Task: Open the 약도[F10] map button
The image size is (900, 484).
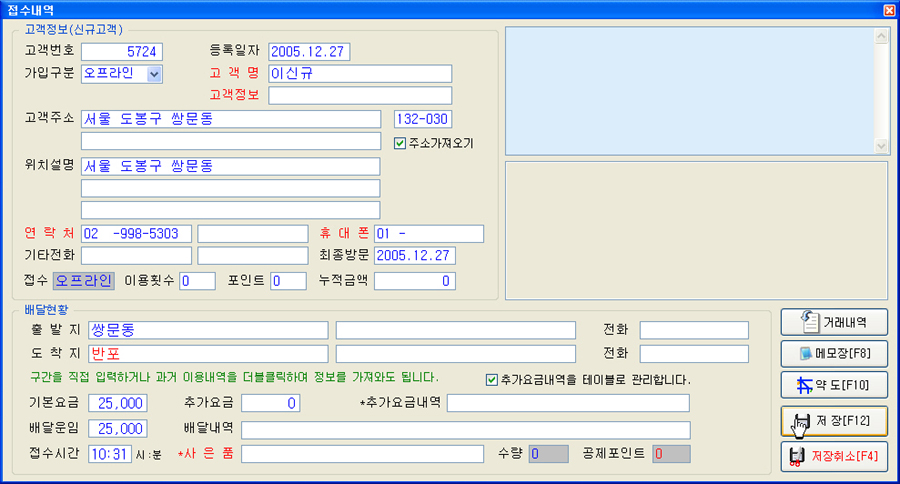Action: pyautogui.click(x=834, y=385)
